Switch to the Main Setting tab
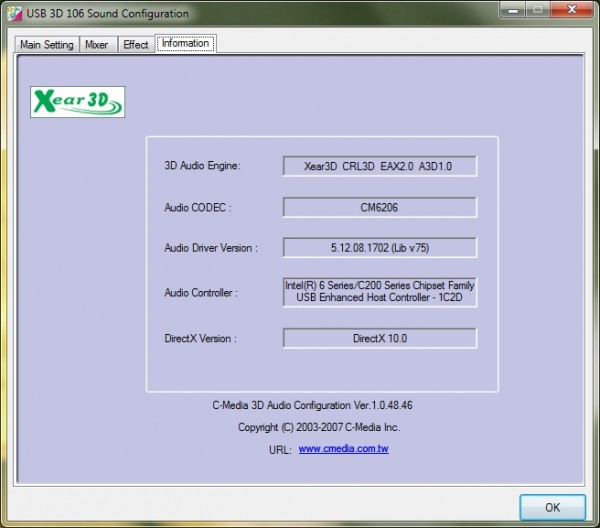 click(47, 45)
